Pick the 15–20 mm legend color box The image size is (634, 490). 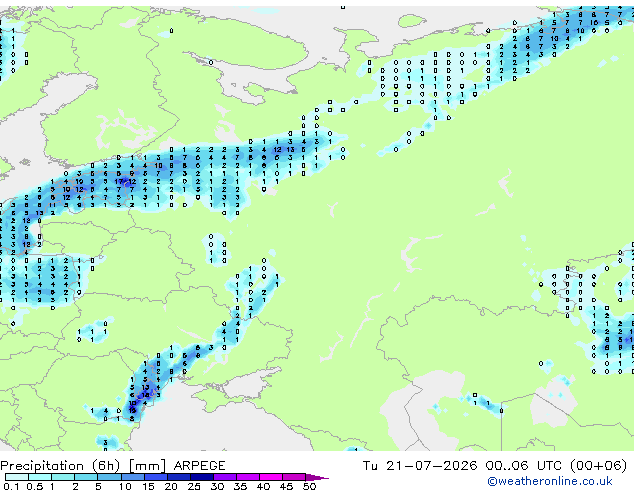coord(156,477)
